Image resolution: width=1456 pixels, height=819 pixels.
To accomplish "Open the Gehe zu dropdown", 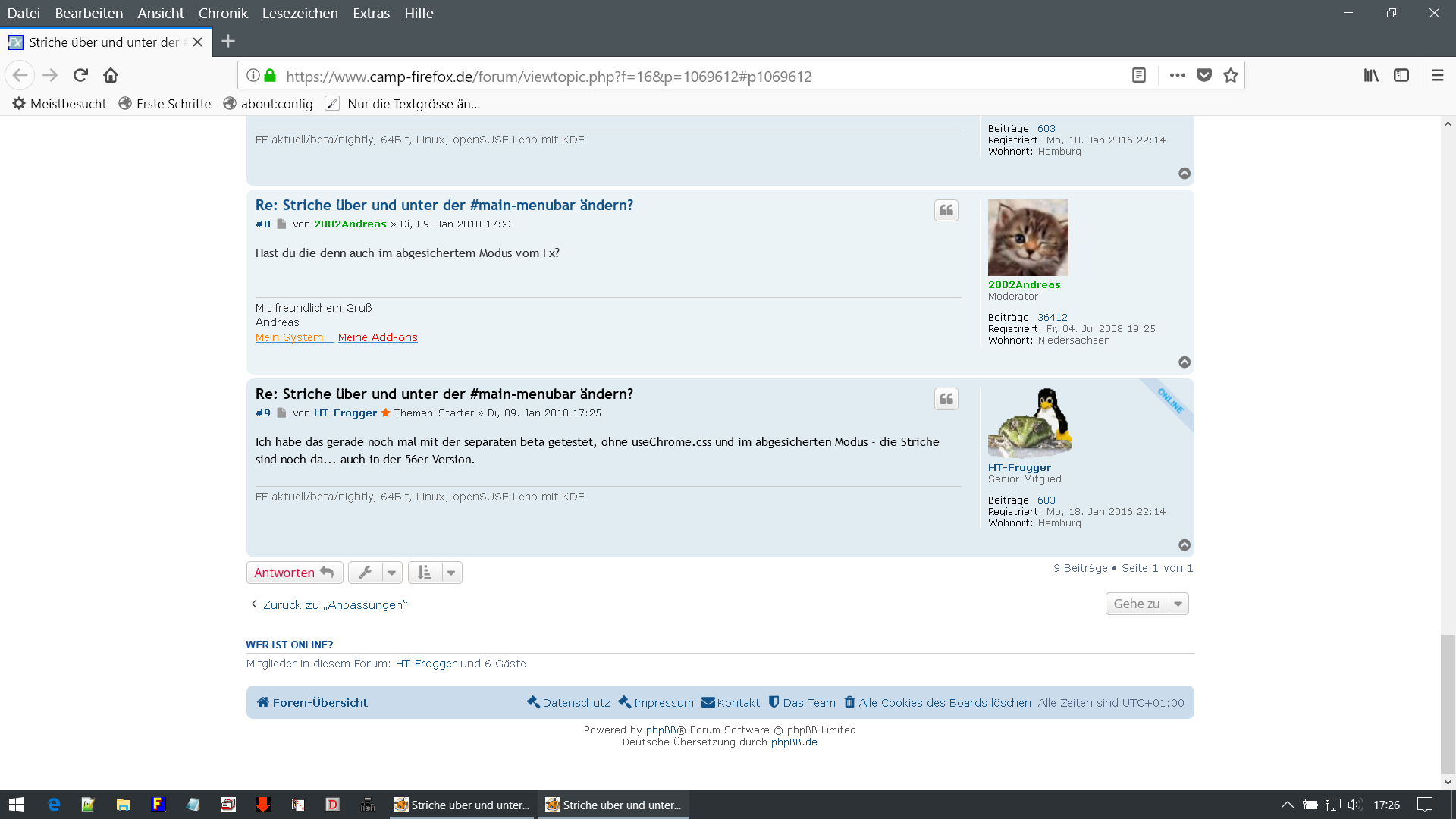I will [1147, 604].
